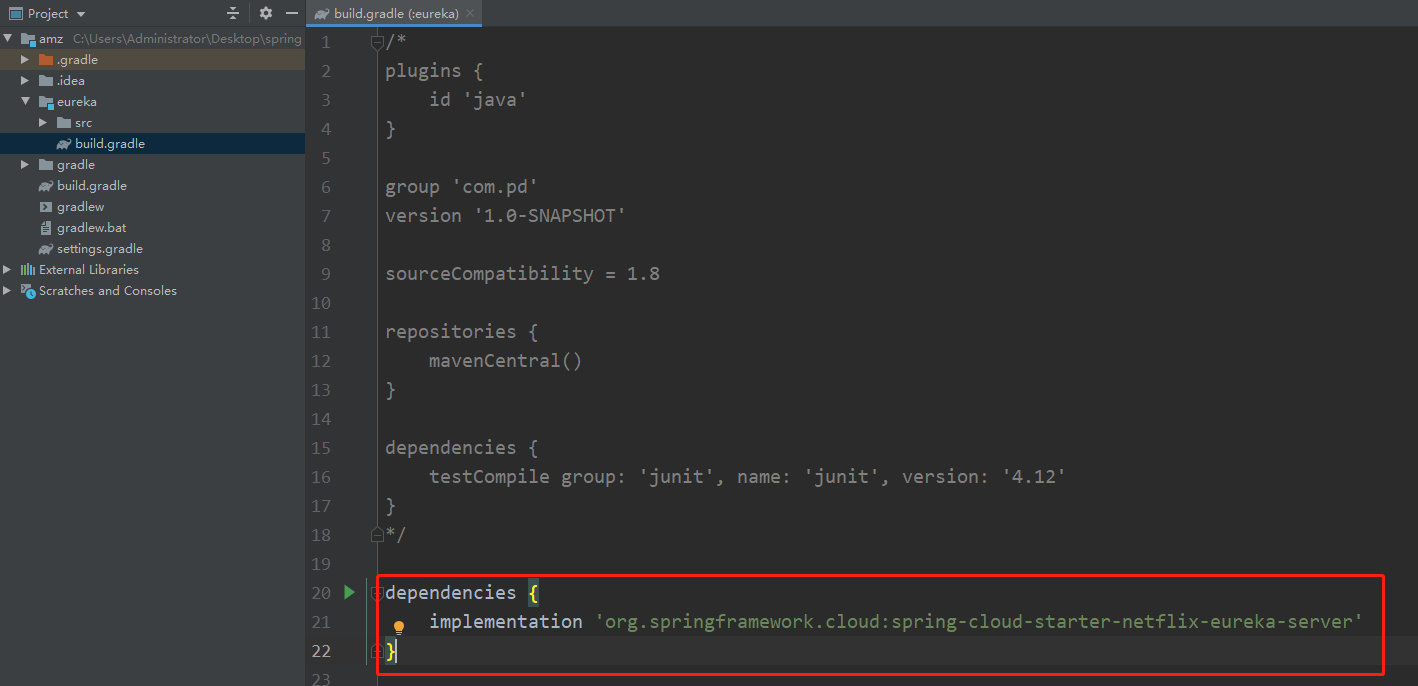Screen dimensions: 1418x686
Task: Place cursor on 'repositories {' line
Action: pos(461,332)
